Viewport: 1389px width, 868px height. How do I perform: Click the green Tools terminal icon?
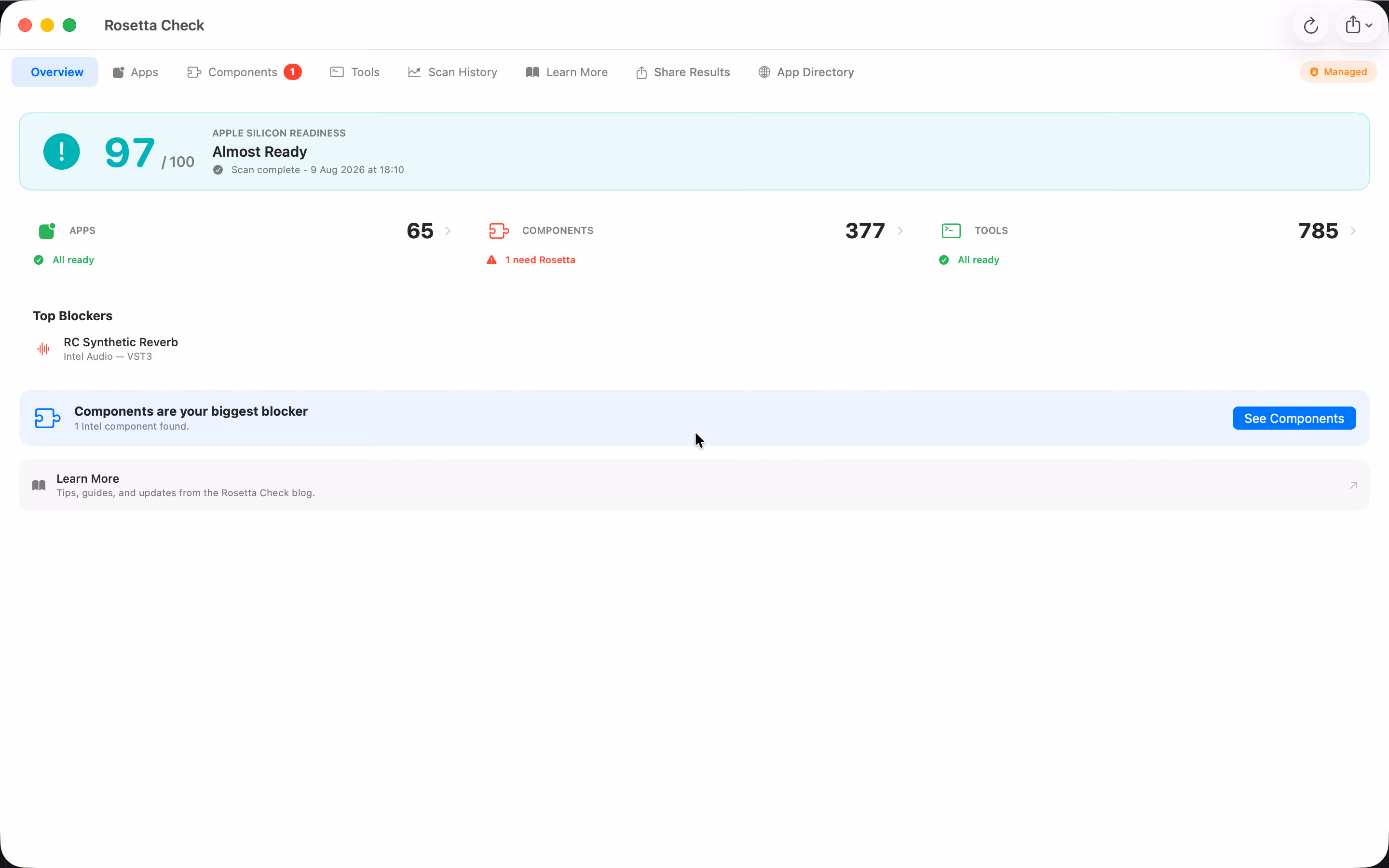point(951,231)
